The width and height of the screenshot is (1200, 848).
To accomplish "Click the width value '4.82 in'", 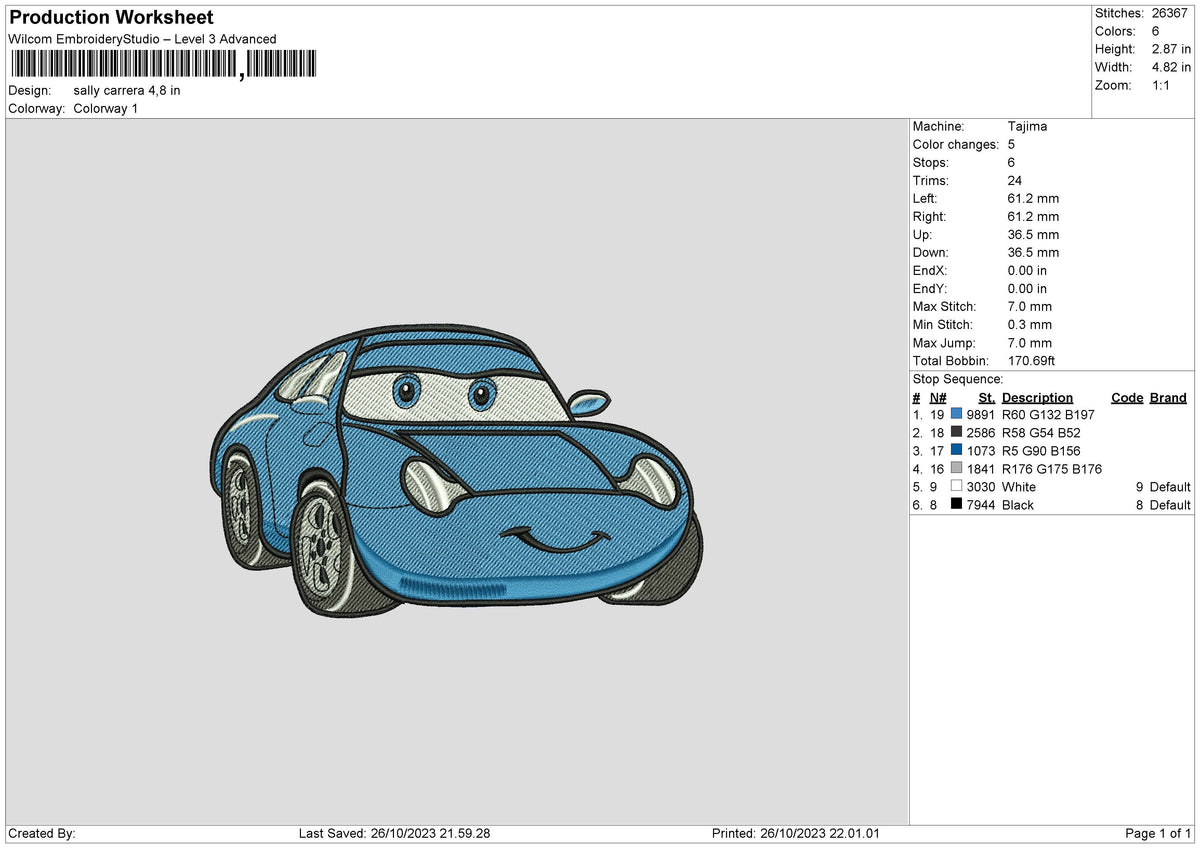I will click(1171, 67).
